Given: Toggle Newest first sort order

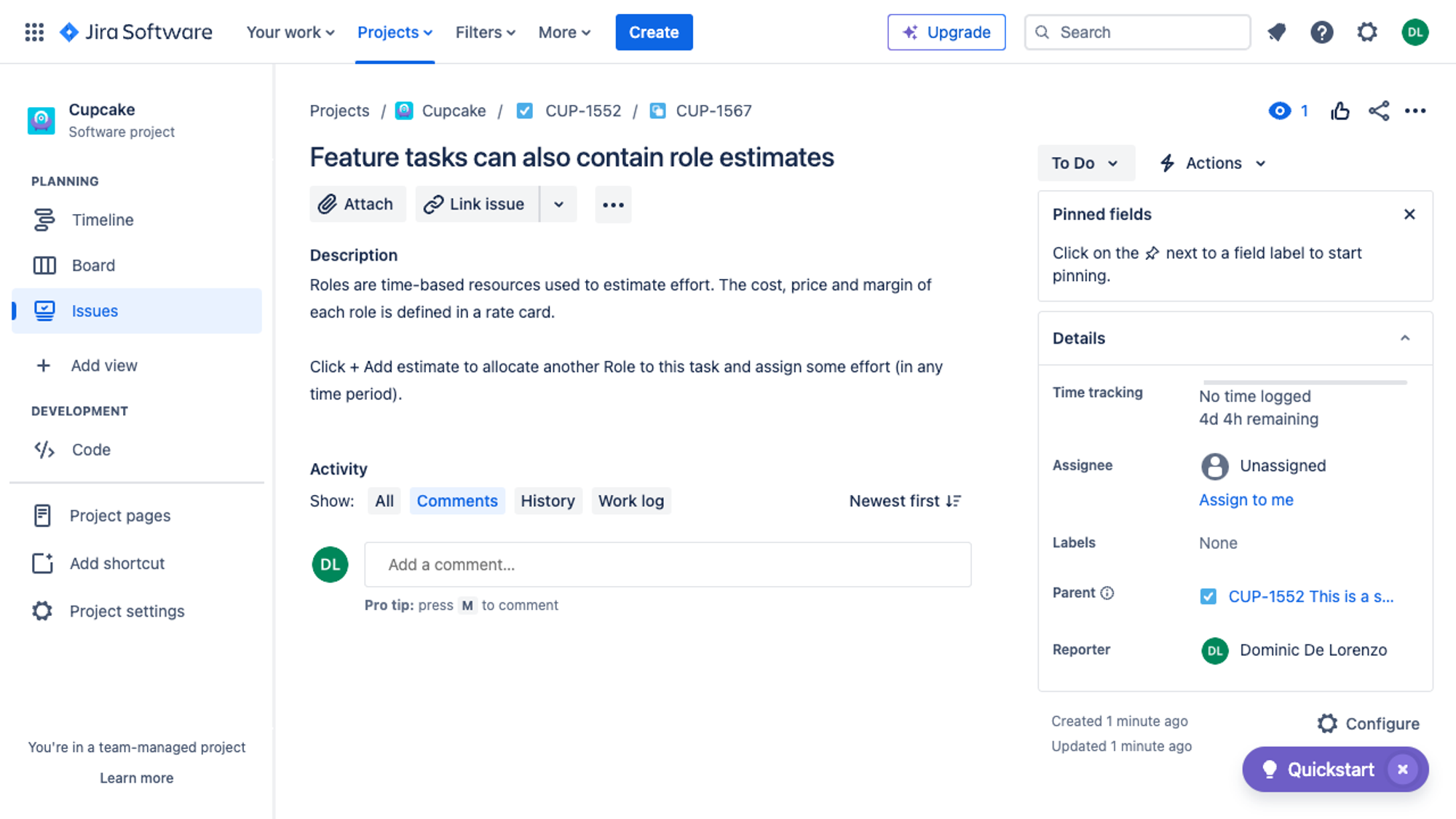Looking at the screenshot, I should tap(905, 501).
